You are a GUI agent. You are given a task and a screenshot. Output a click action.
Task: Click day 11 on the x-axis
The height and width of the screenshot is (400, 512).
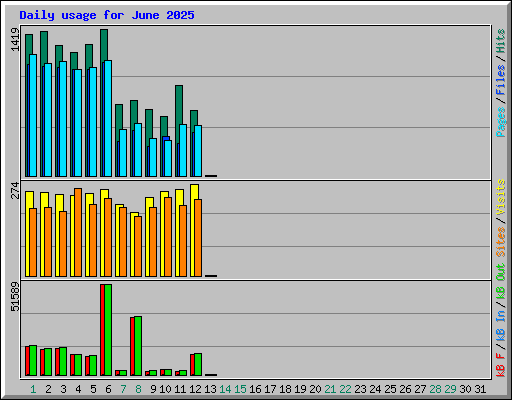point(180,389)
